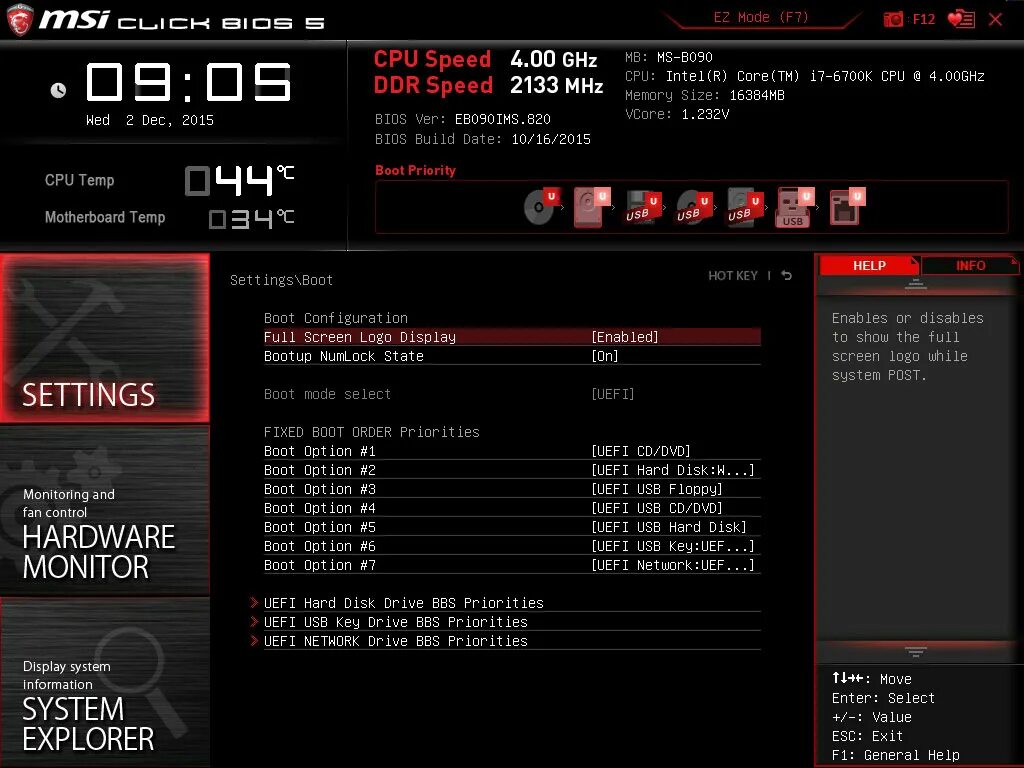The image size is (1024, 768).
Task: Click the Boot Option #7 label
Action: [319, 565]
